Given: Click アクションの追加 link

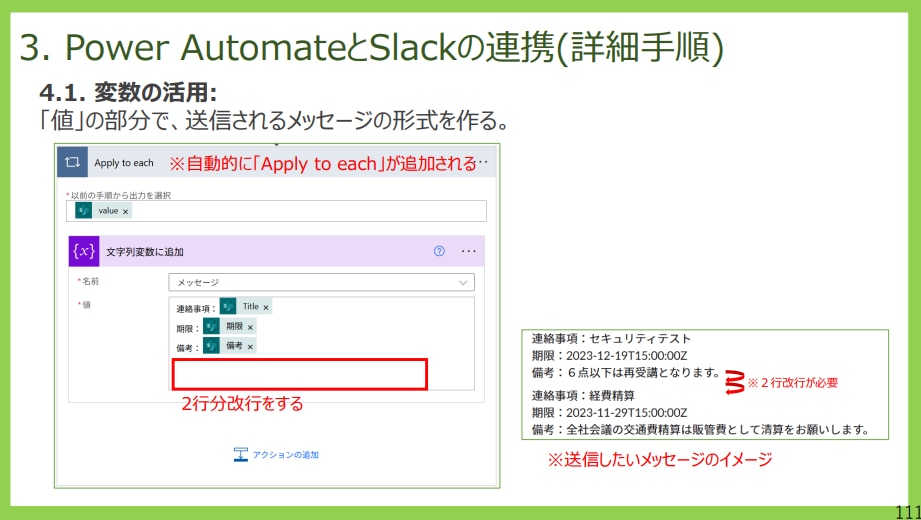Looking at the screenshot, I should (285, 455).
